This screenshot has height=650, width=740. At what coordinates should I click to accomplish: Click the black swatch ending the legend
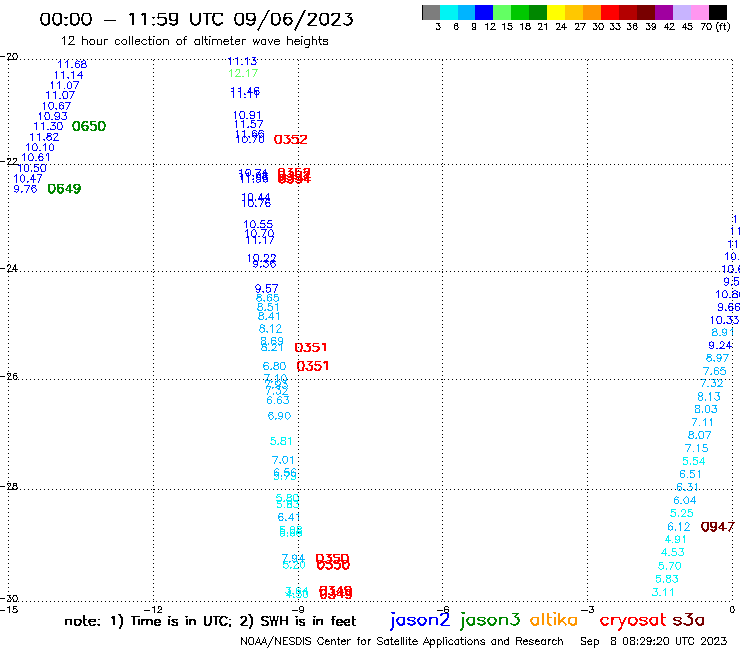tap(717, 12)
